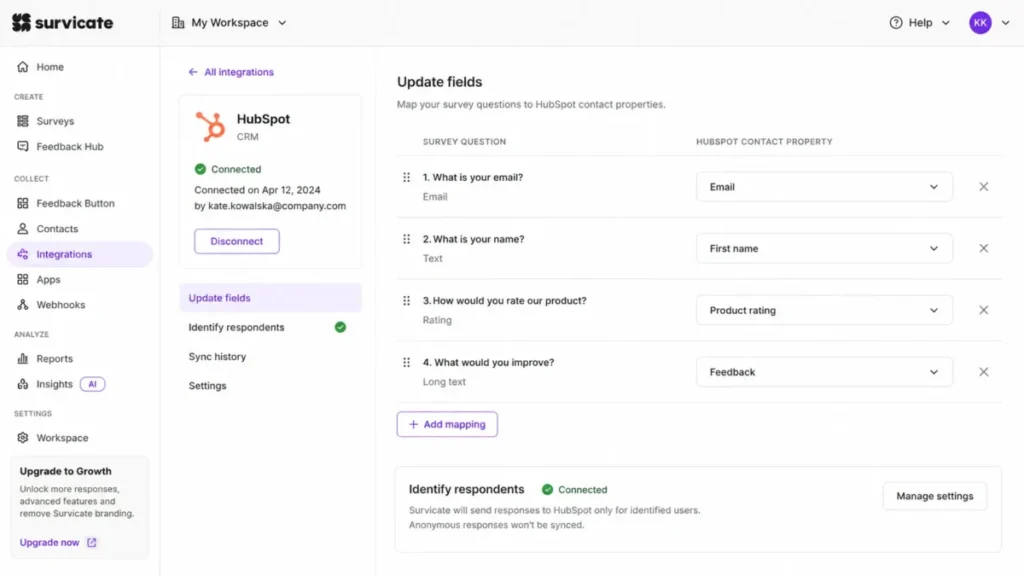Click the 'Update fields' page heading

[x=440, y=82]
